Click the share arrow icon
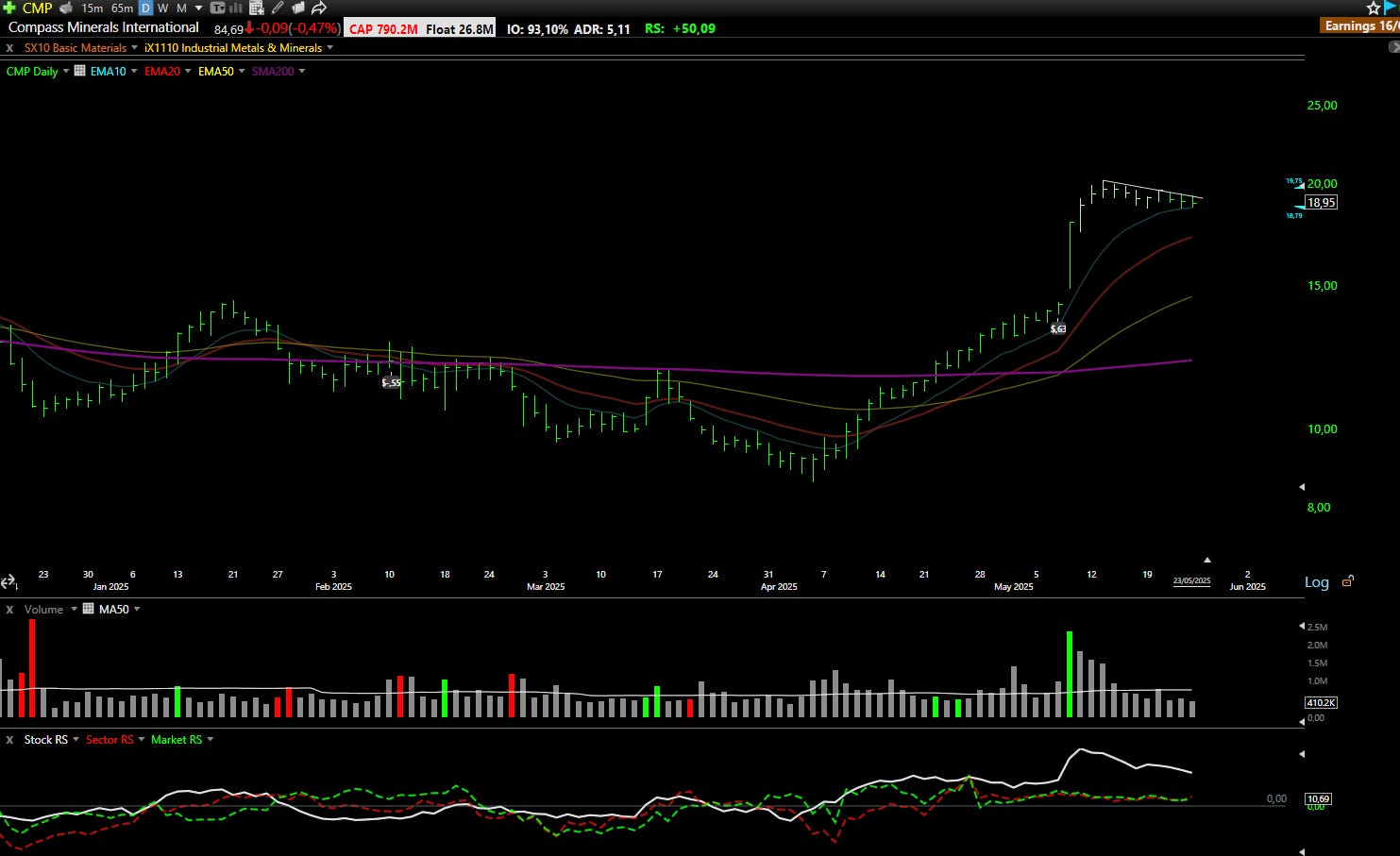The image size is (1400, 856). tap(319, 8)
